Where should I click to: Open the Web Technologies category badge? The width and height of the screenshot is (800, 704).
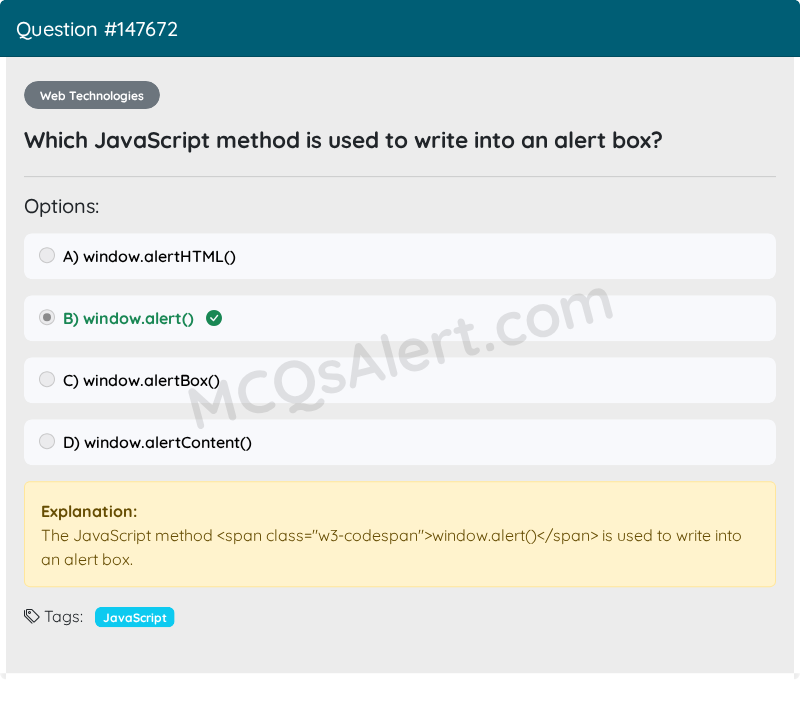pos(92,95)
